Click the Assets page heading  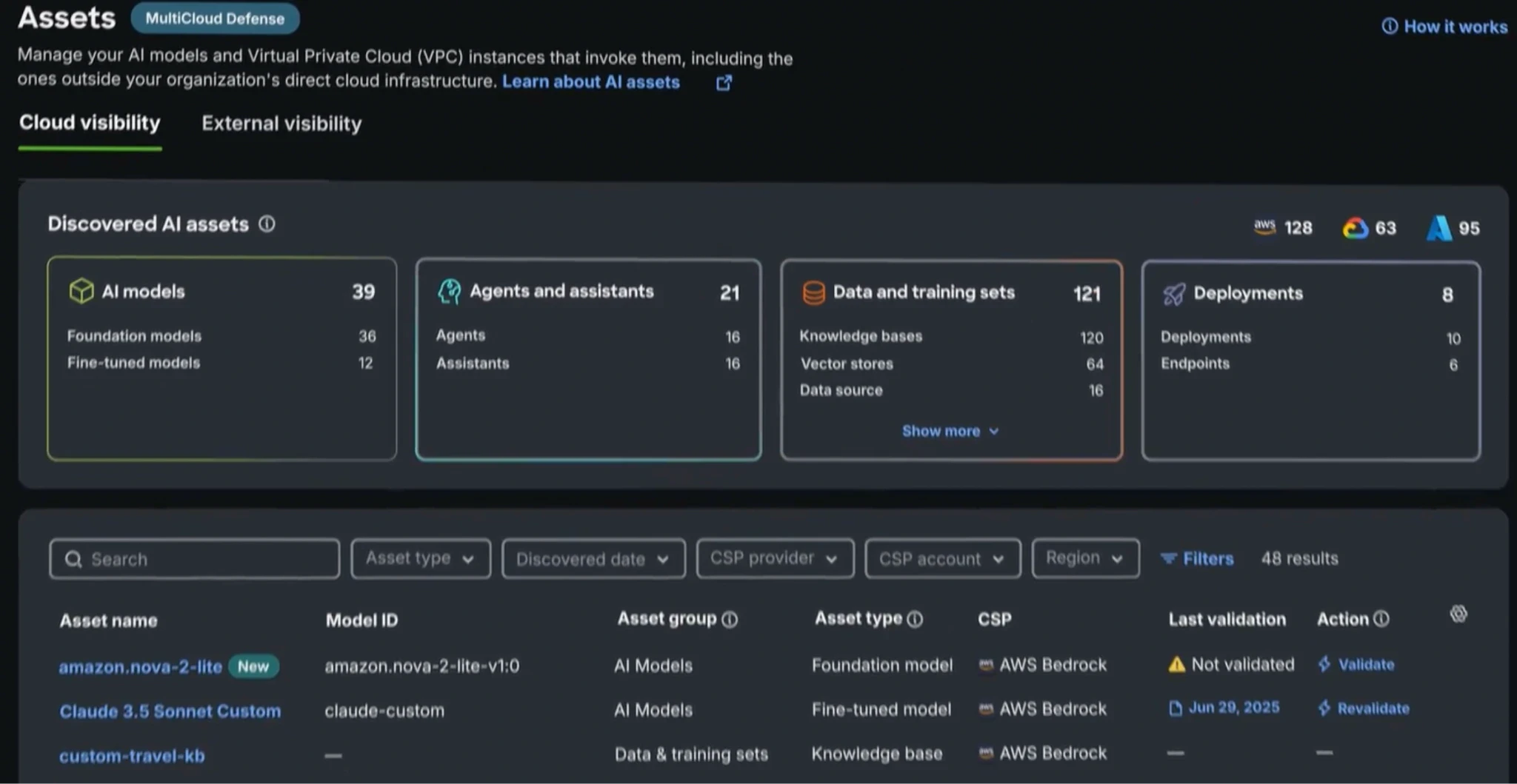coord(67,18)
